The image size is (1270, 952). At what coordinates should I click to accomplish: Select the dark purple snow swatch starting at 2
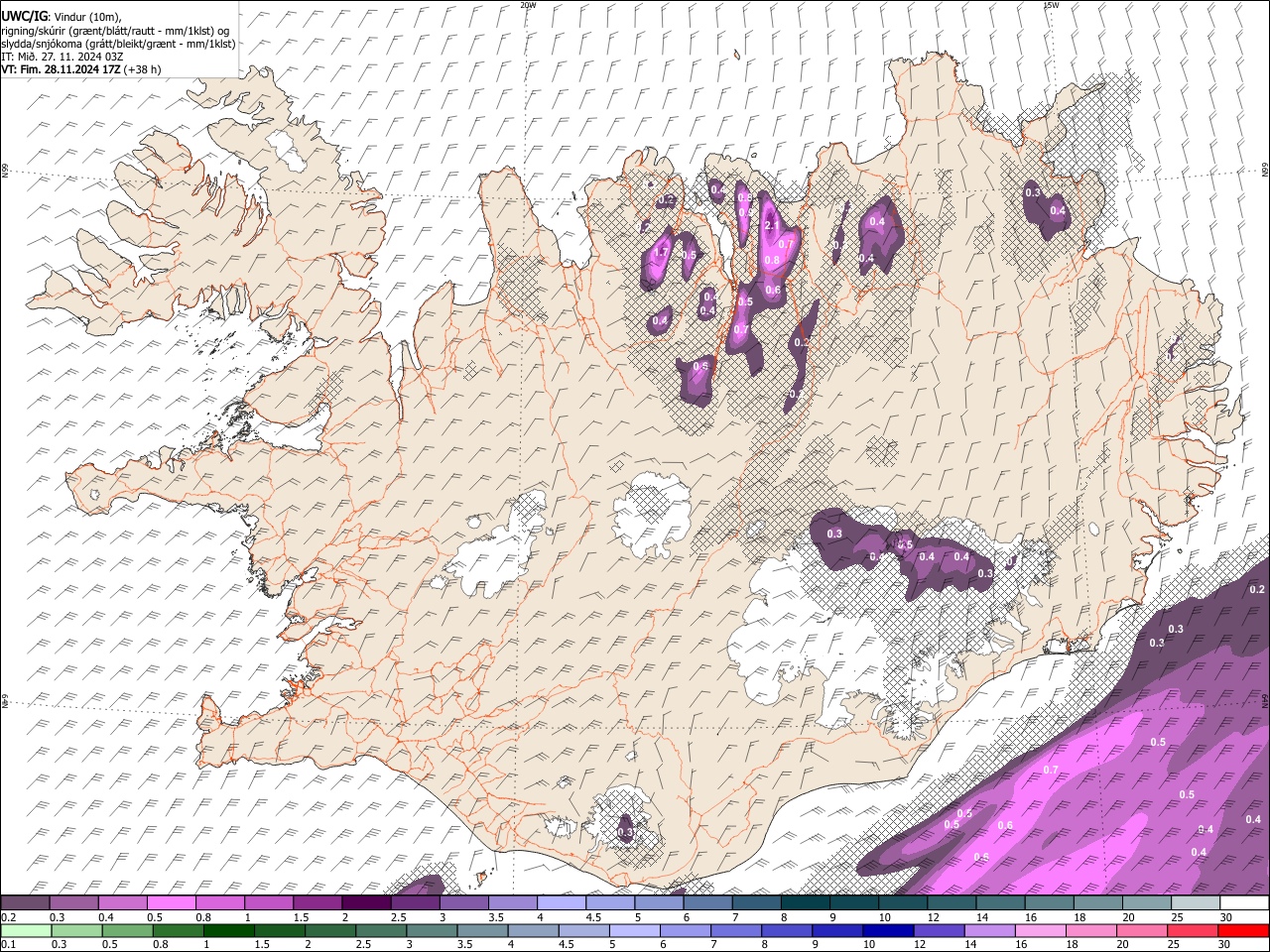(x=366, y=903)
